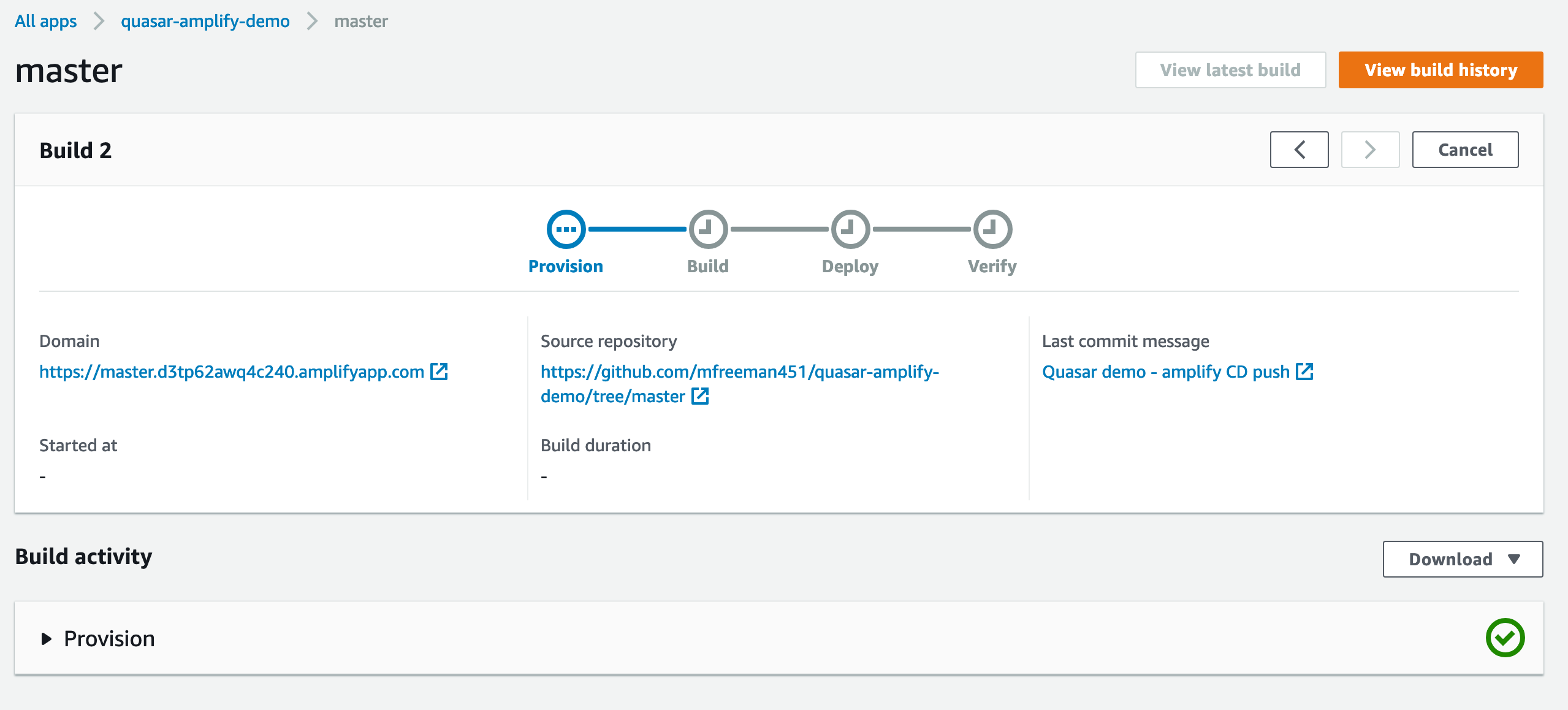The image size is (1568, 710).
Task: Click the green success checkmark on the Provision row
Action: click(1505, 638)
